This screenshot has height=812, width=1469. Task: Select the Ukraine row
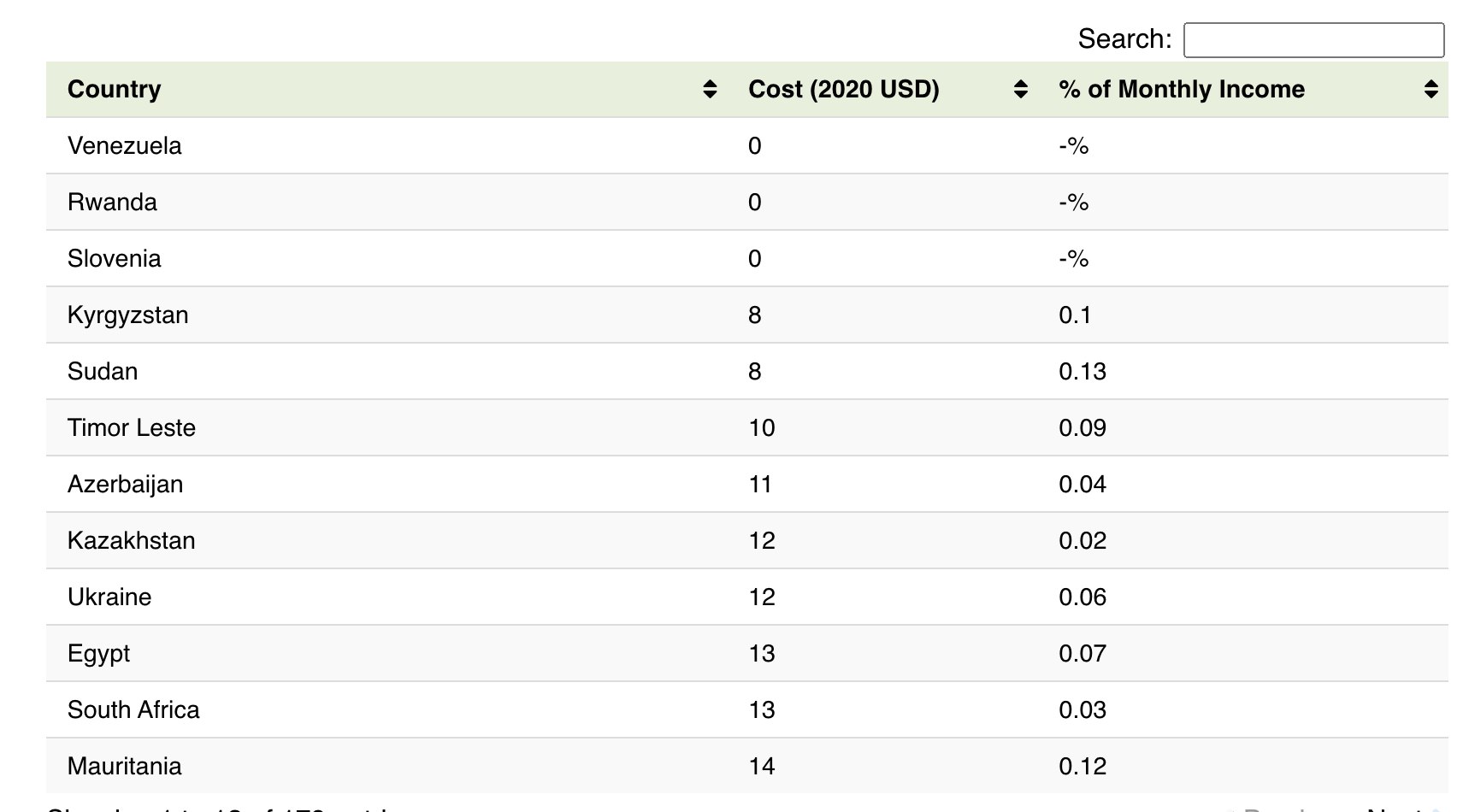(x=747, y=597)
